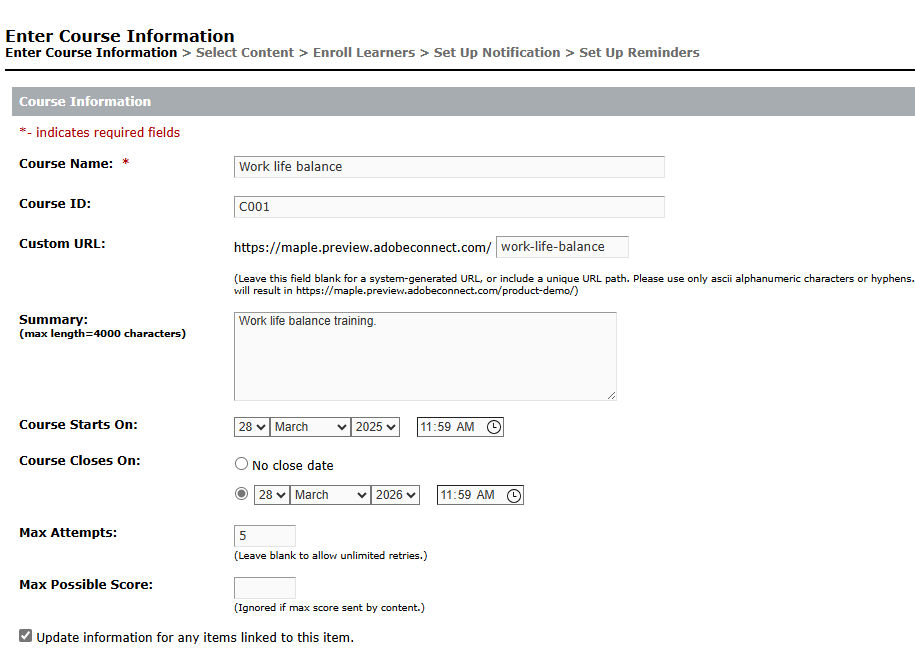This screenshot has height=659, width=915.
Task: Click the Course ID field containing C001
Action: [449, 207]
